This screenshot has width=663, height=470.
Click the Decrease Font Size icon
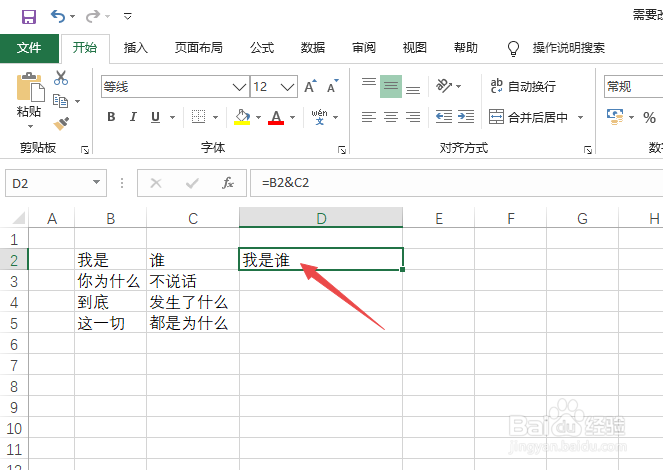click(333, 86)
